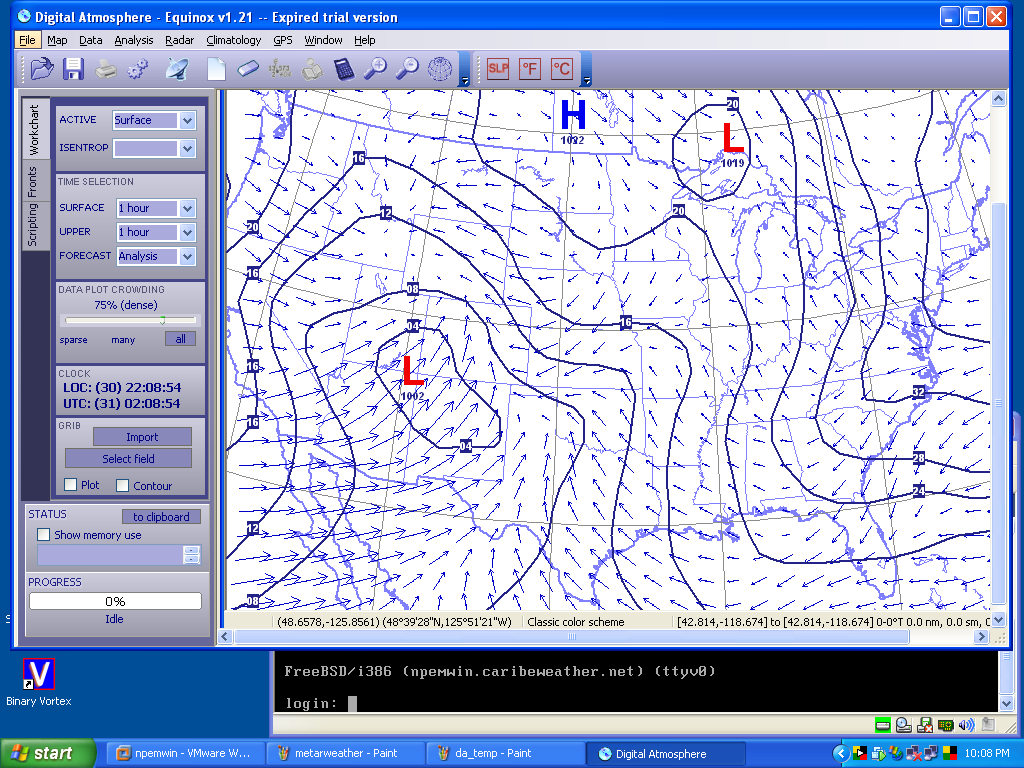1024x768 pixels.
Task: Click the status field stepper arrows
Action: [x=191, y=555]
